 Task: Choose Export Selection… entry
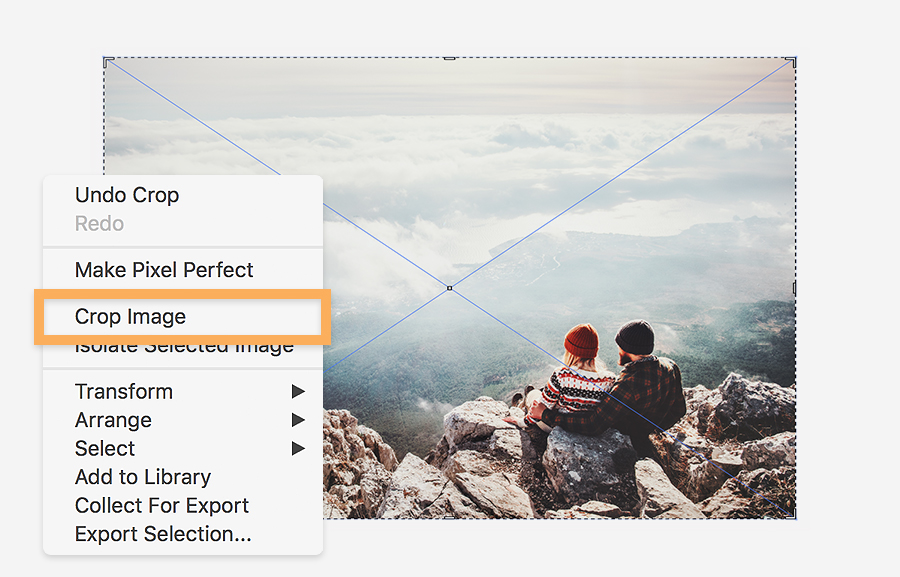tap(183, 534)
